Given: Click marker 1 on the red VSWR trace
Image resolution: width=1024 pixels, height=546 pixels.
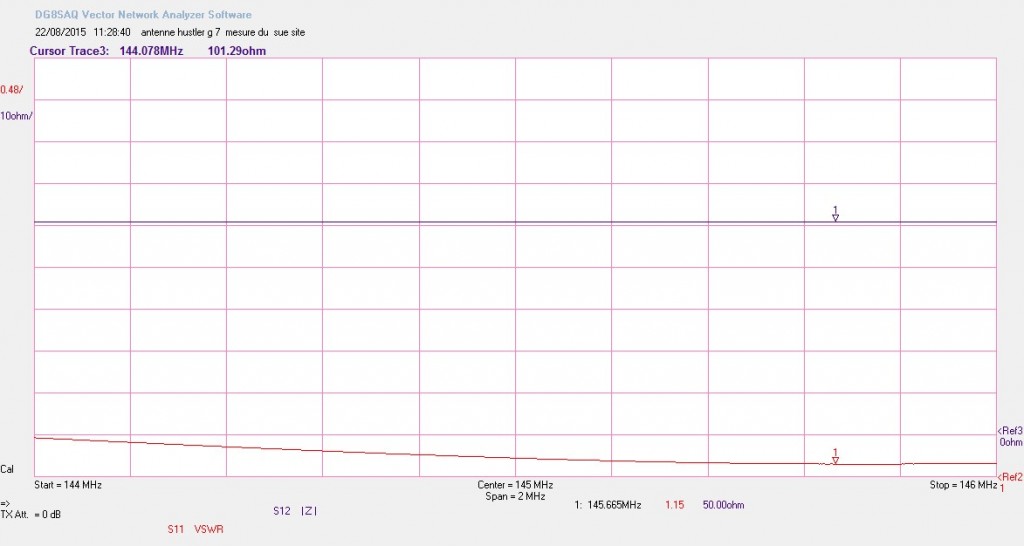Looking at the screenshot, I should pyautogui.click(x=835, y=457).
